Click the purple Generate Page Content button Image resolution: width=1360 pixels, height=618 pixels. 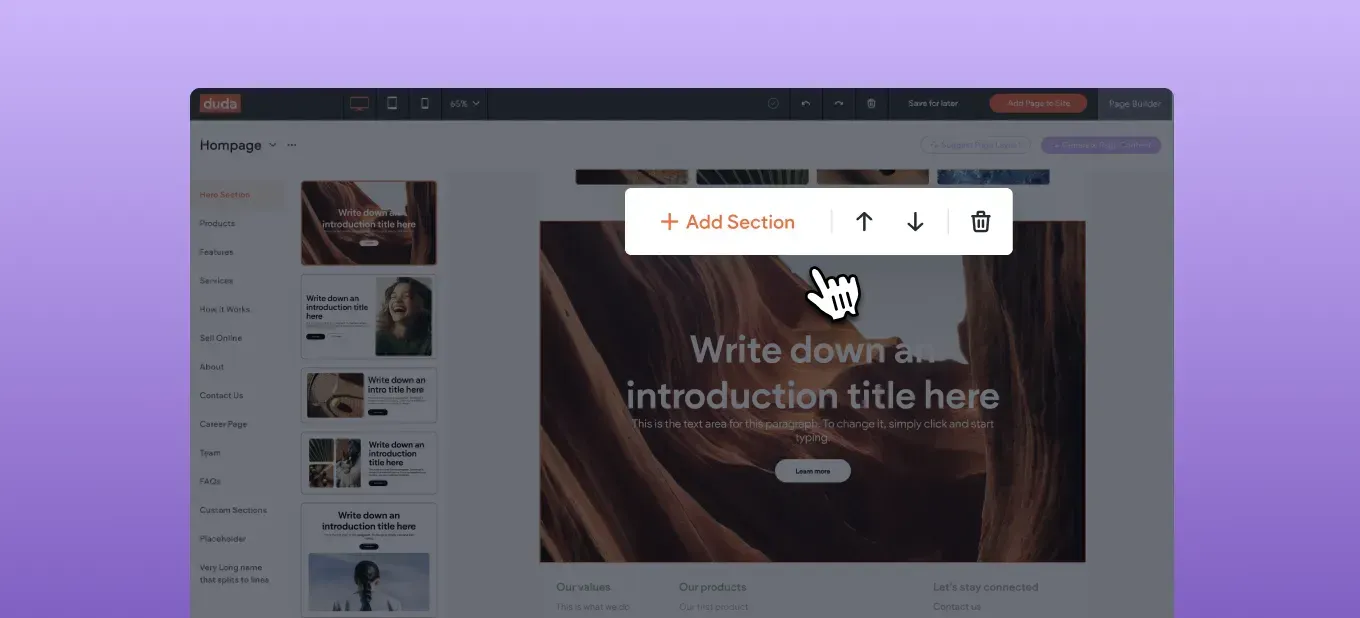click(x=1101, y=145)
